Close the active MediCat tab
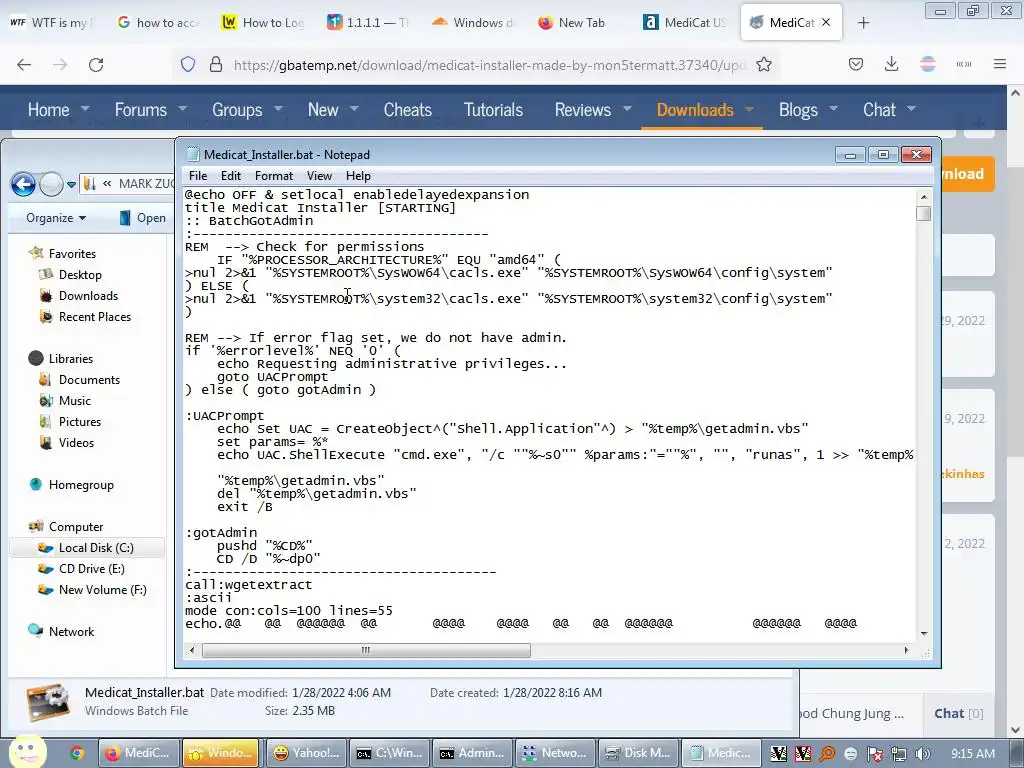This screenshot has height=768, width=1024. point(826,22)
